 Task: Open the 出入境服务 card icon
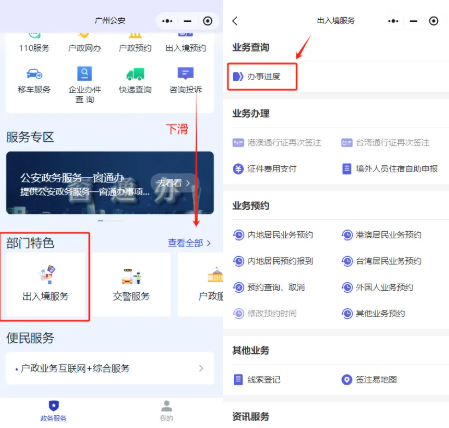pos(46,274)
